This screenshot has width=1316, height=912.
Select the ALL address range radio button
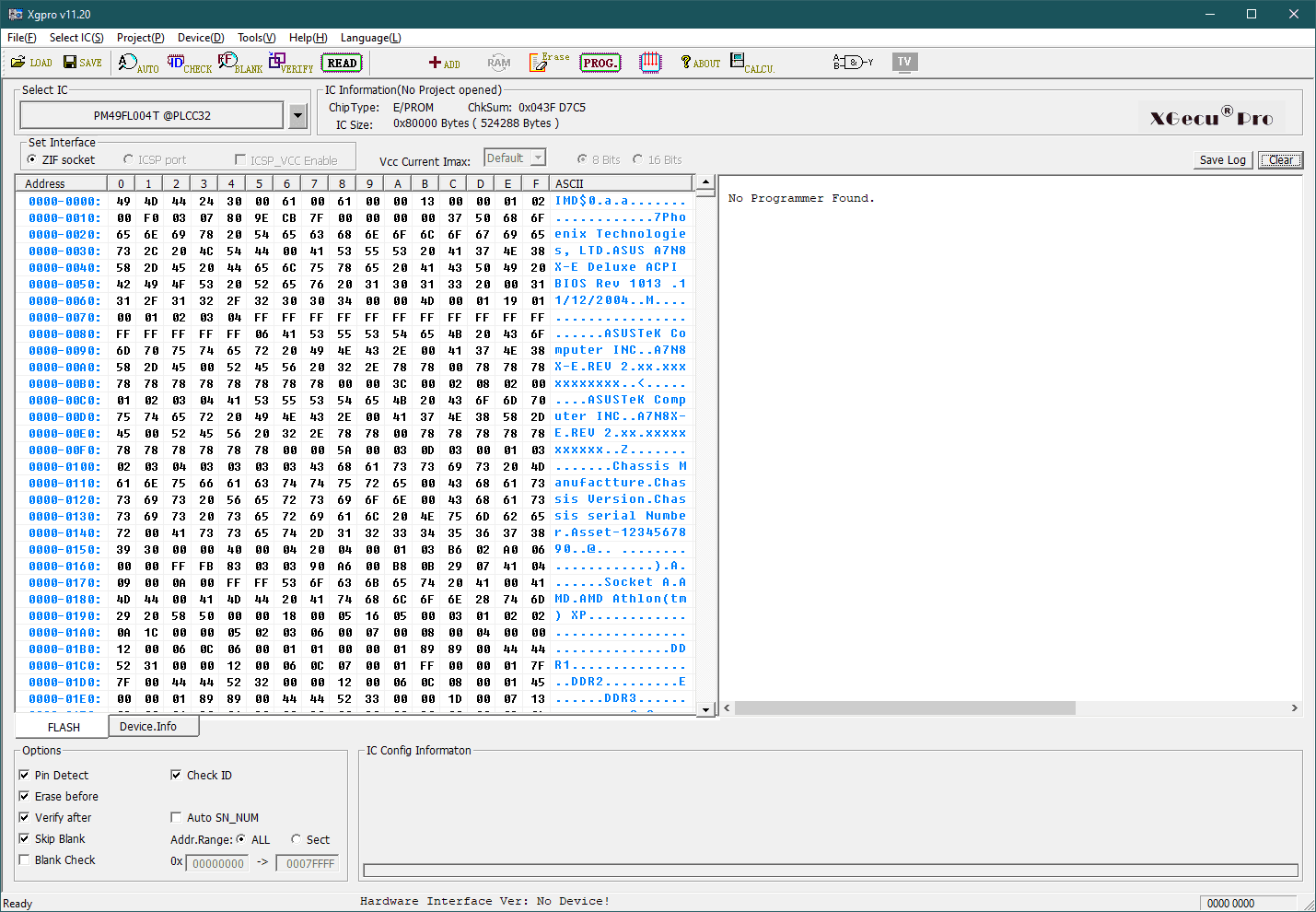click(x=241, y=839)
